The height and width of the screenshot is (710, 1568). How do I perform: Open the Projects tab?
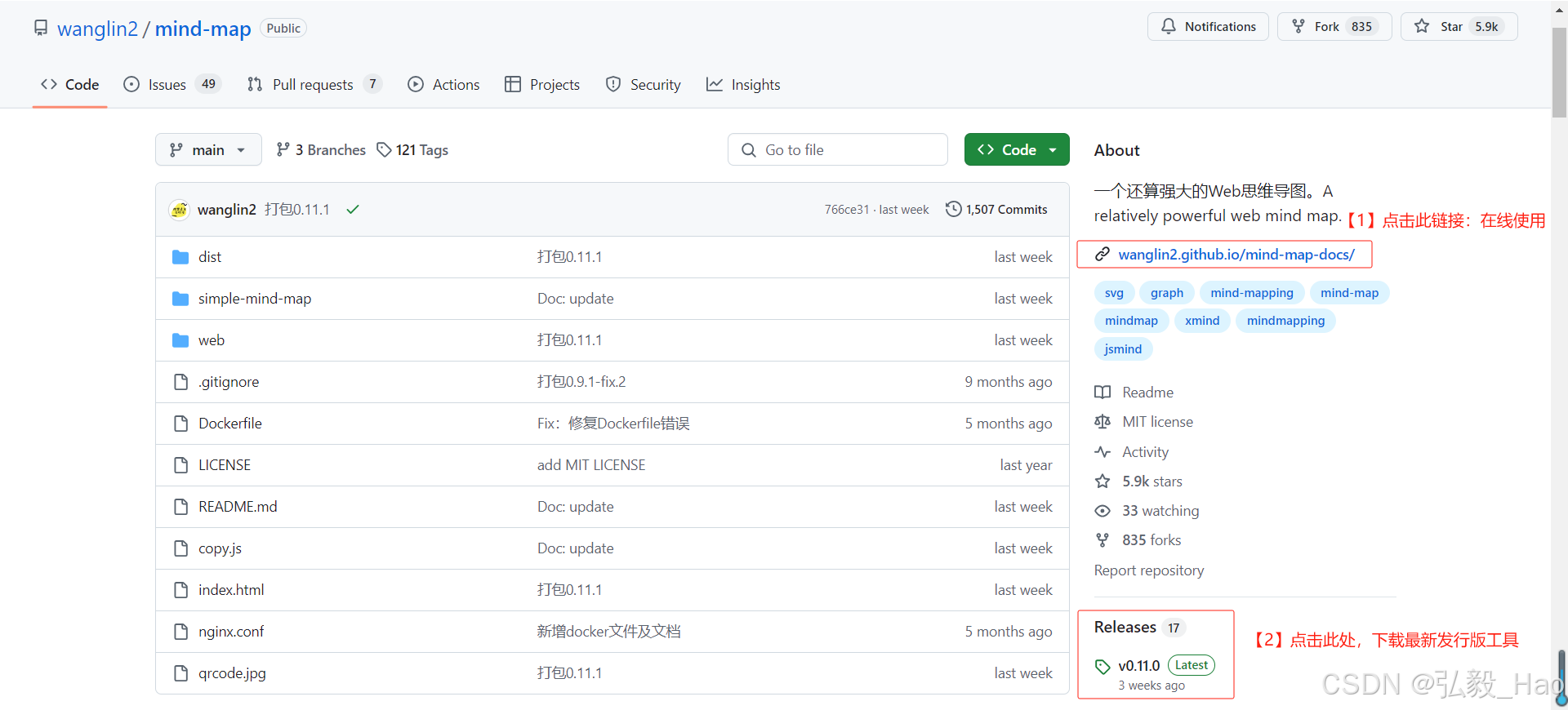(x=542, y=85)
